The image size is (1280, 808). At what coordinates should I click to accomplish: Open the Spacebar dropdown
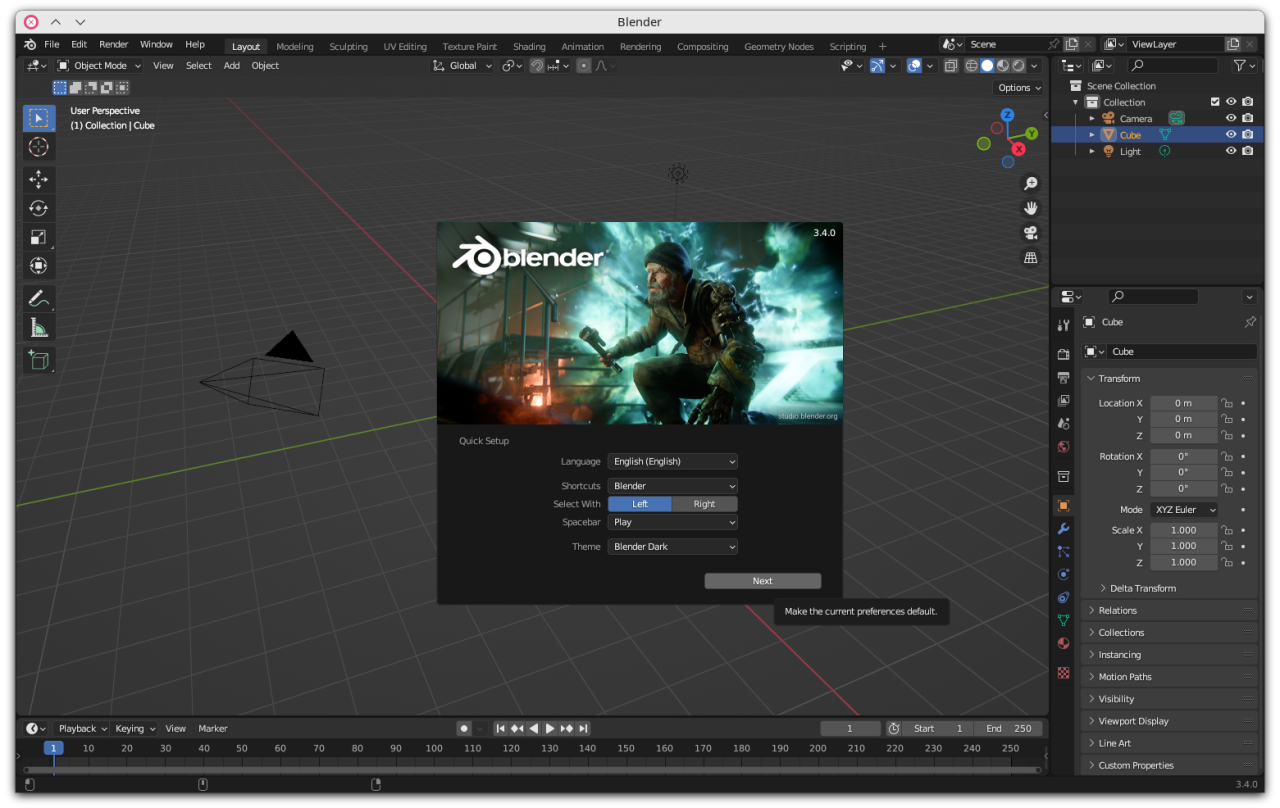pyautogui.click(x=673, y=522)
